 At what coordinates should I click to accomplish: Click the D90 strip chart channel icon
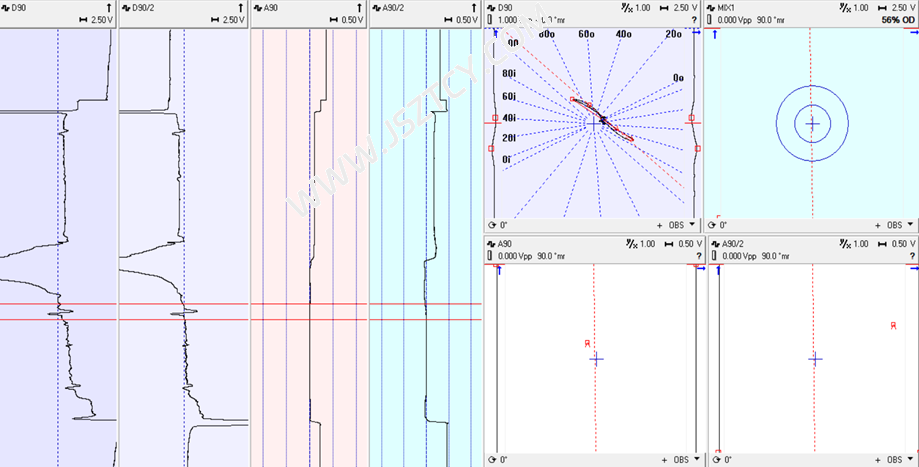pyautogui.click(x=6, y=7)
